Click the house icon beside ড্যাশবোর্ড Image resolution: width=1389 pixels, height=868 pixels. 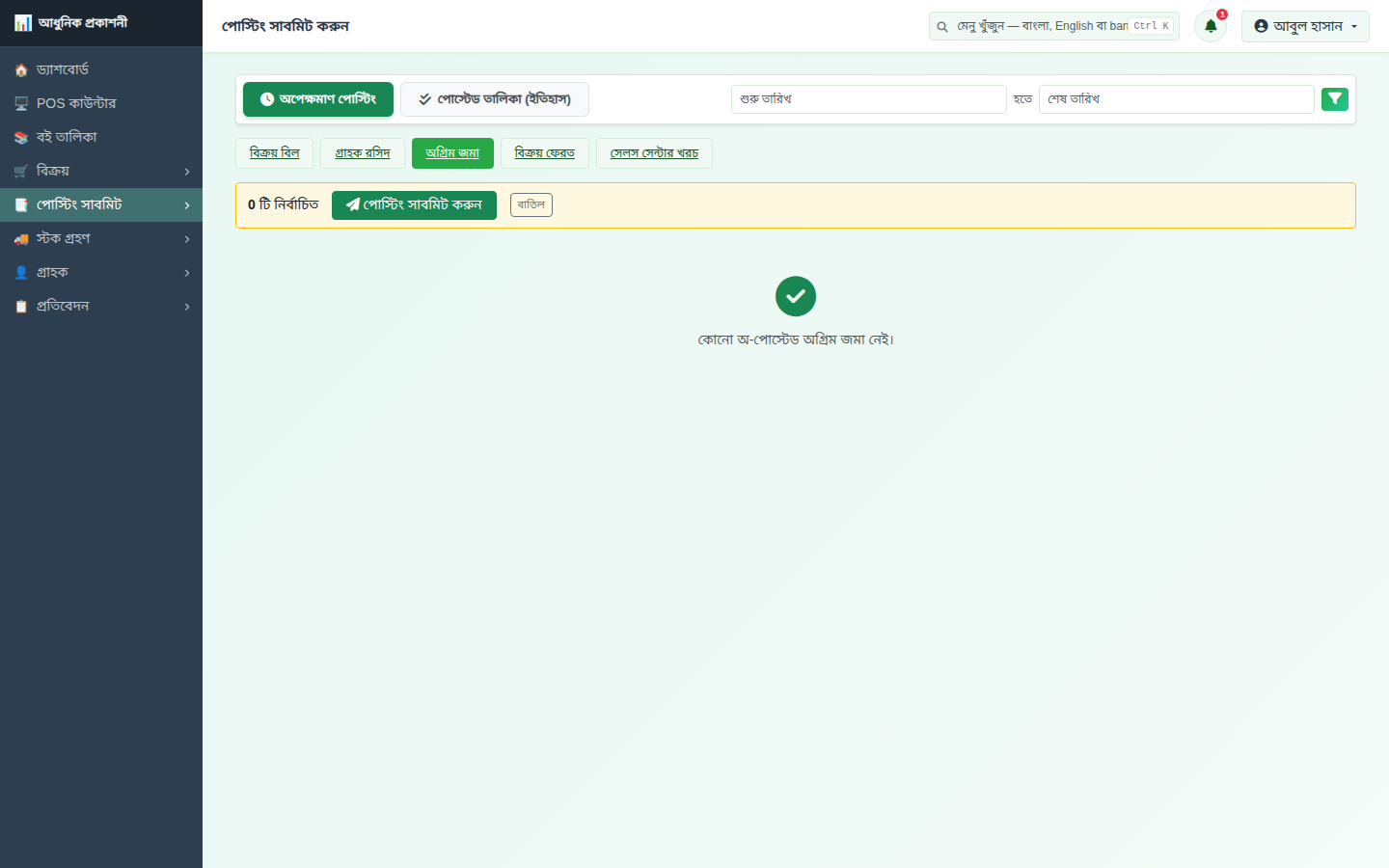21,70
